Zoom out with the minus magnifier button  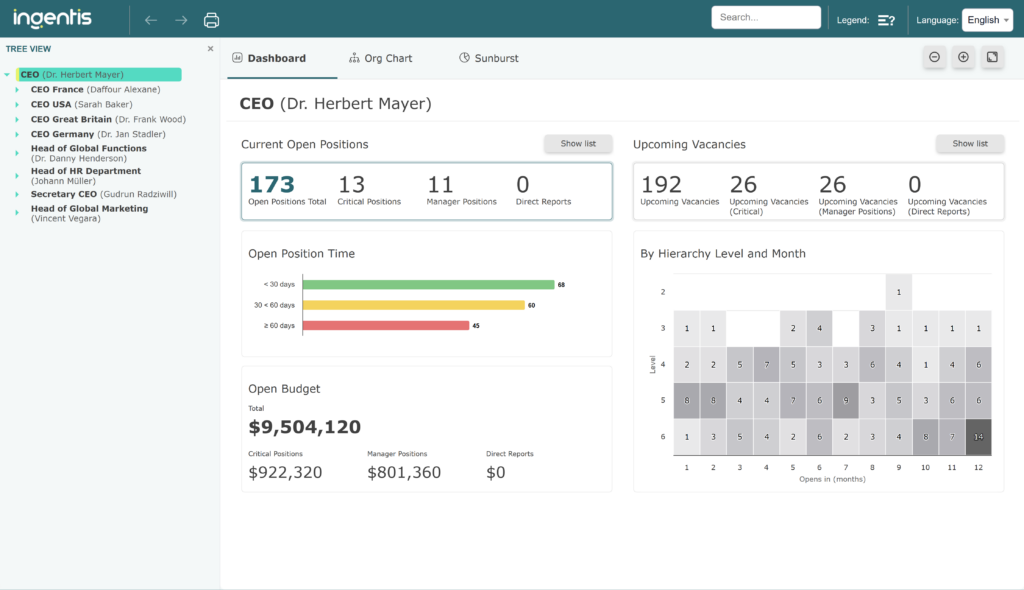(x=935, y=57)
